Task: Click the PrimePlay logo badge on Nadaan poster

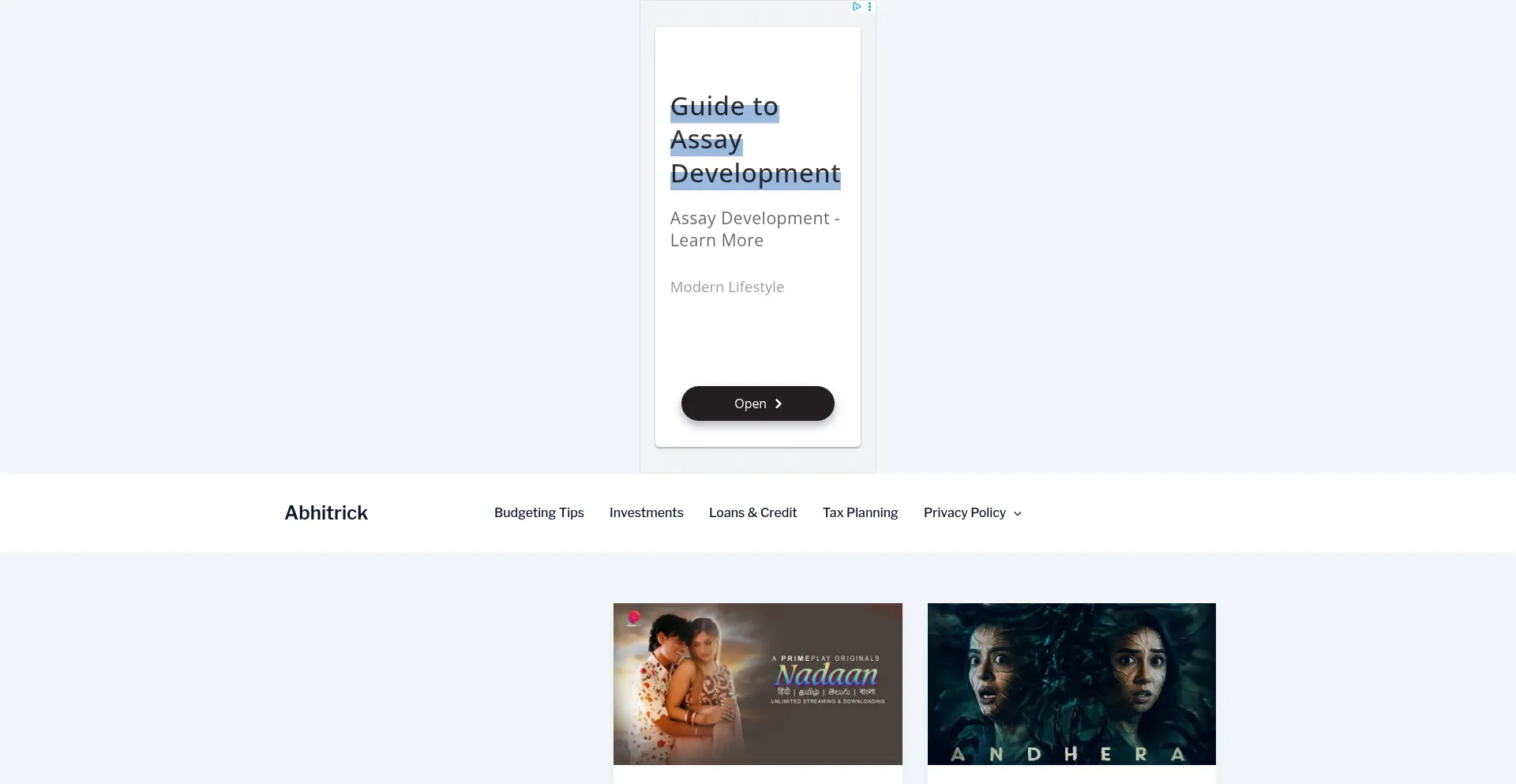Action: point(634,617)
